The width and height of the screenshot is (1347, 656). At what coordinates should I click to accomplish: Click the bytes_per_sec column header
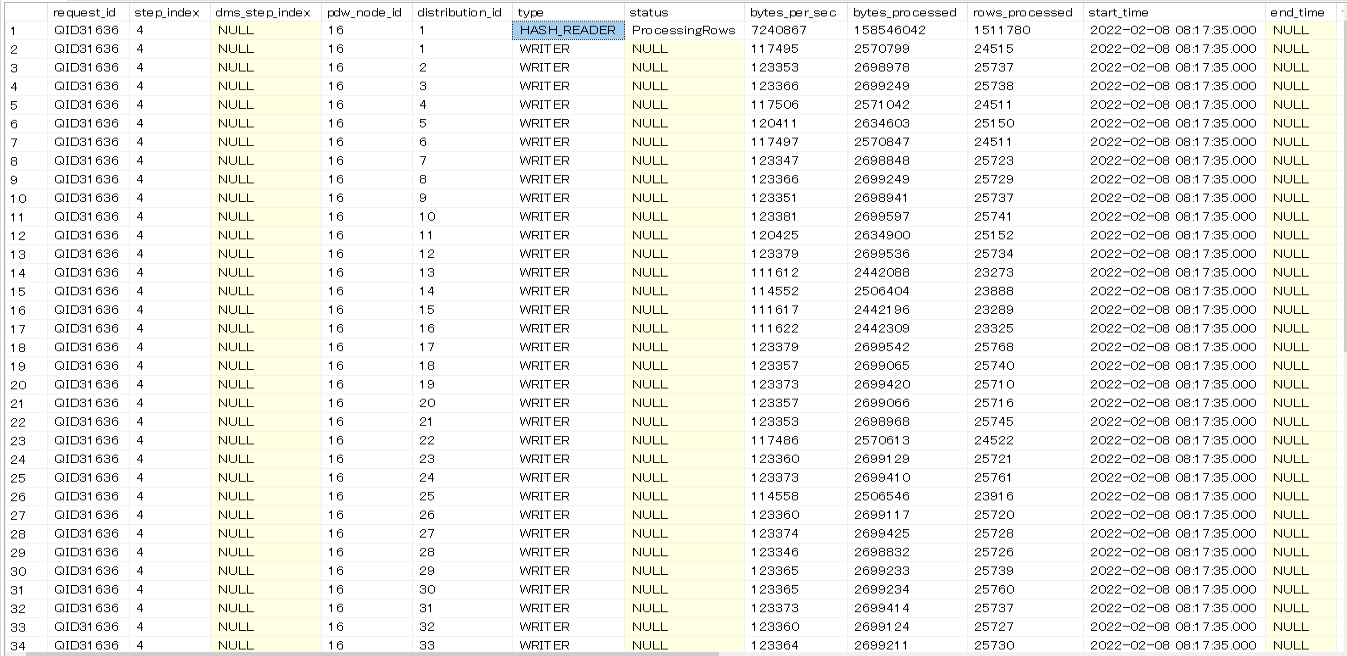tap(795, 12)
